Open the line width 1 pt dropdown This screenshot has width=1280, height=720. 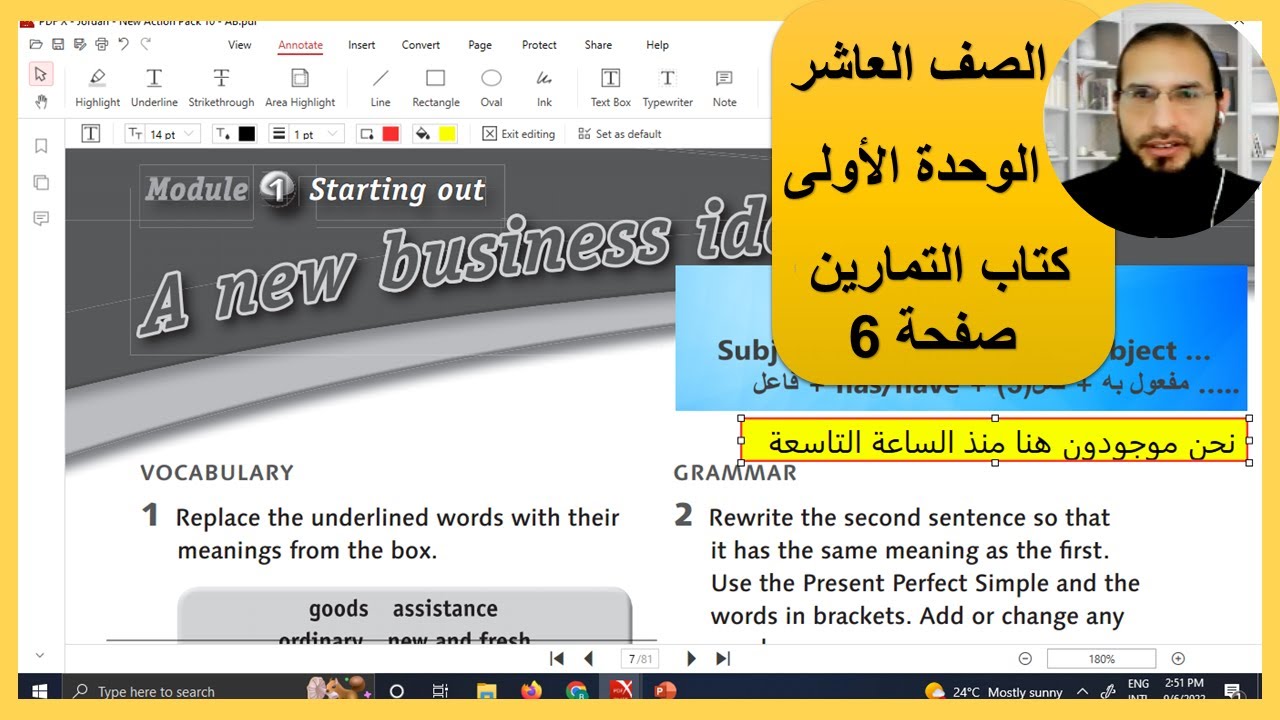307,134
